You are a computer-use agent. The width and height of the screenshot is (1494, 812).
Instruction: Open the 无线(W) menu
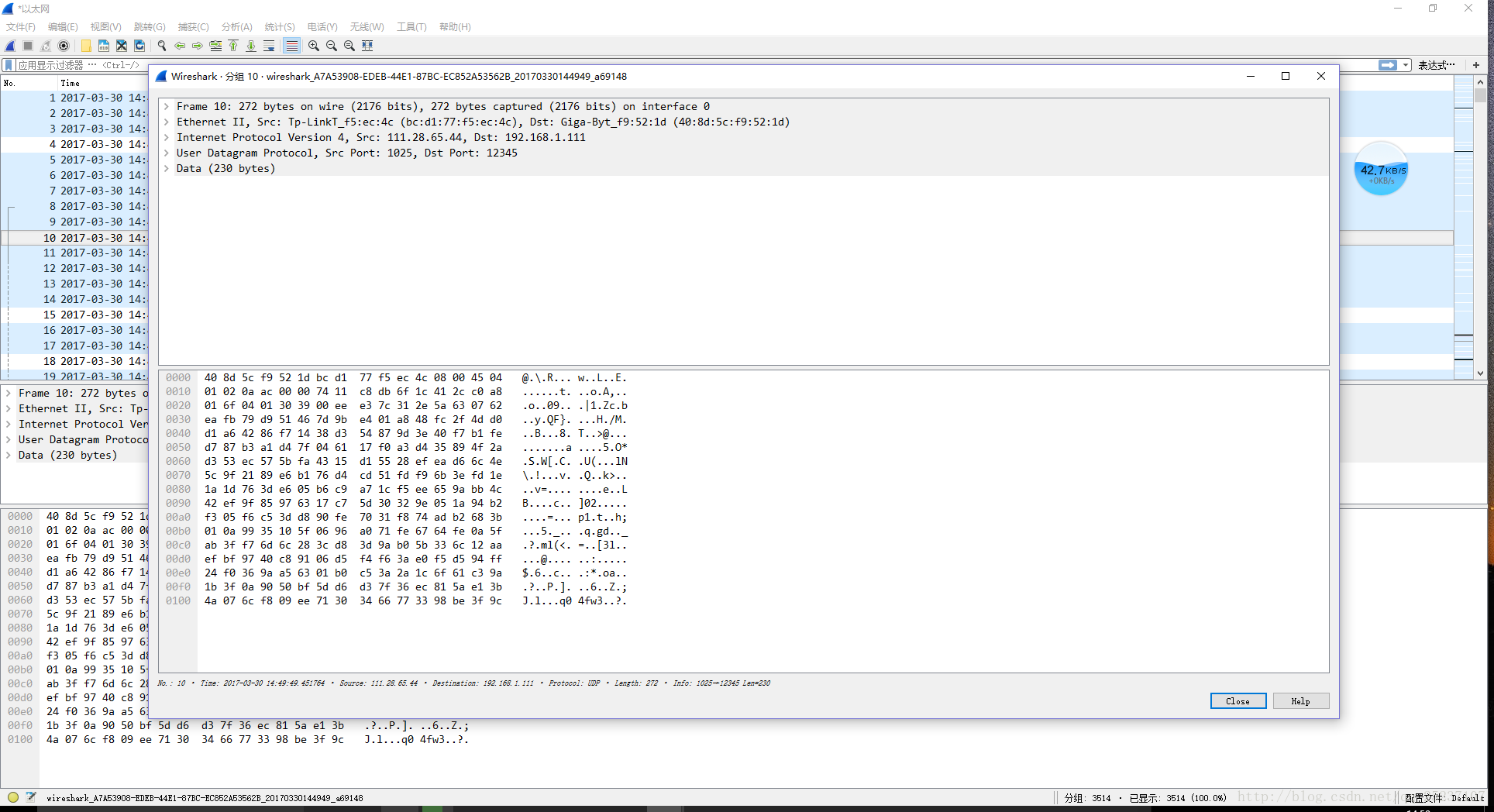pyautogui.click(x=367, y=26)
